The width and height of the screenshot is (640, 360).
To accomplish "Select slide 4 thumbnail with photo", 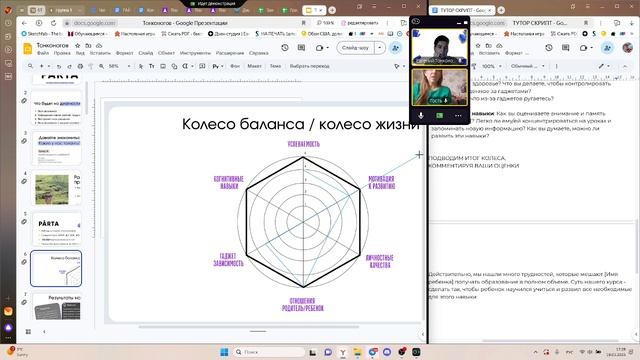I will pyautogui.click(x=56, y=189).
